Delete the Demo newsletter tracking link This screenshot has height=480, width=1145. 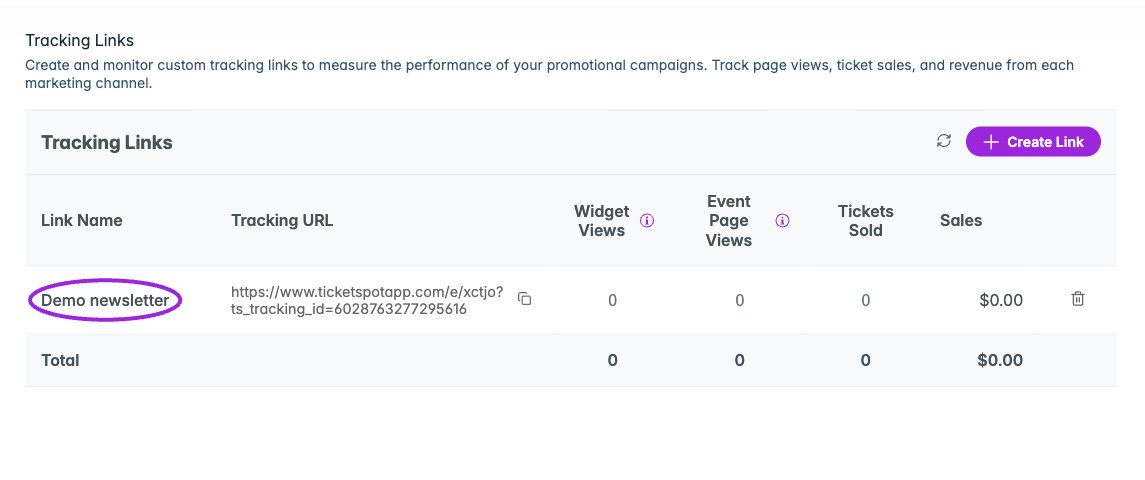1077,298
